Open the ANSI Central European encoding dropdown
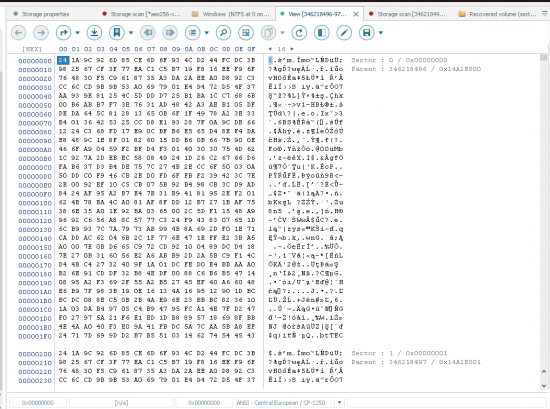550x409 pixels. pyautogui.click(x=339, y=402)
